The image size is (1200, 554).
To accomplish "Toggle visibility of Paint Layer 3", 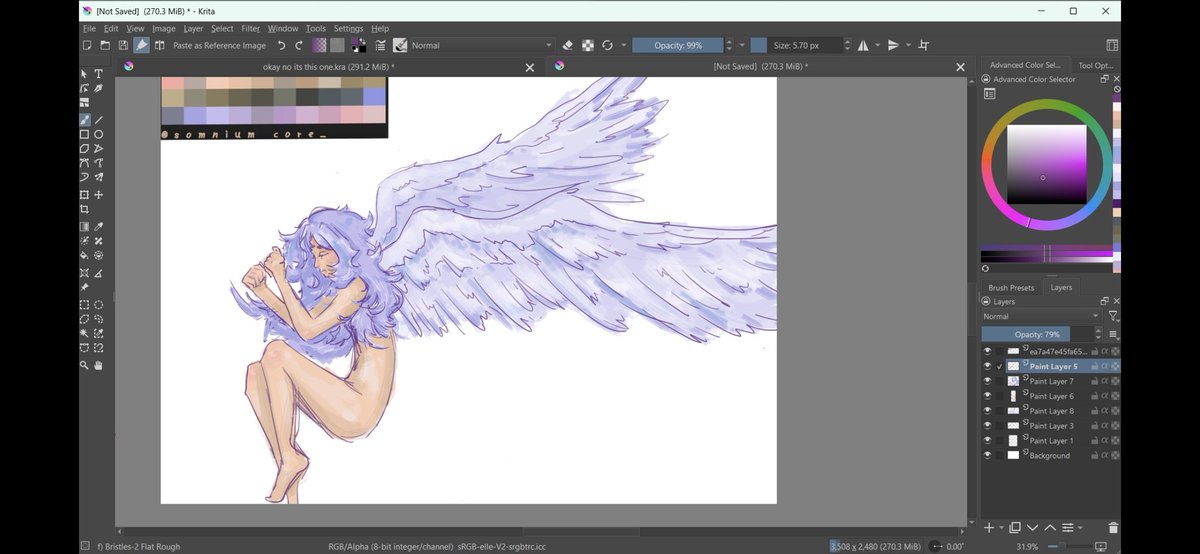I will pyautogui.click(x=987, y=425).
